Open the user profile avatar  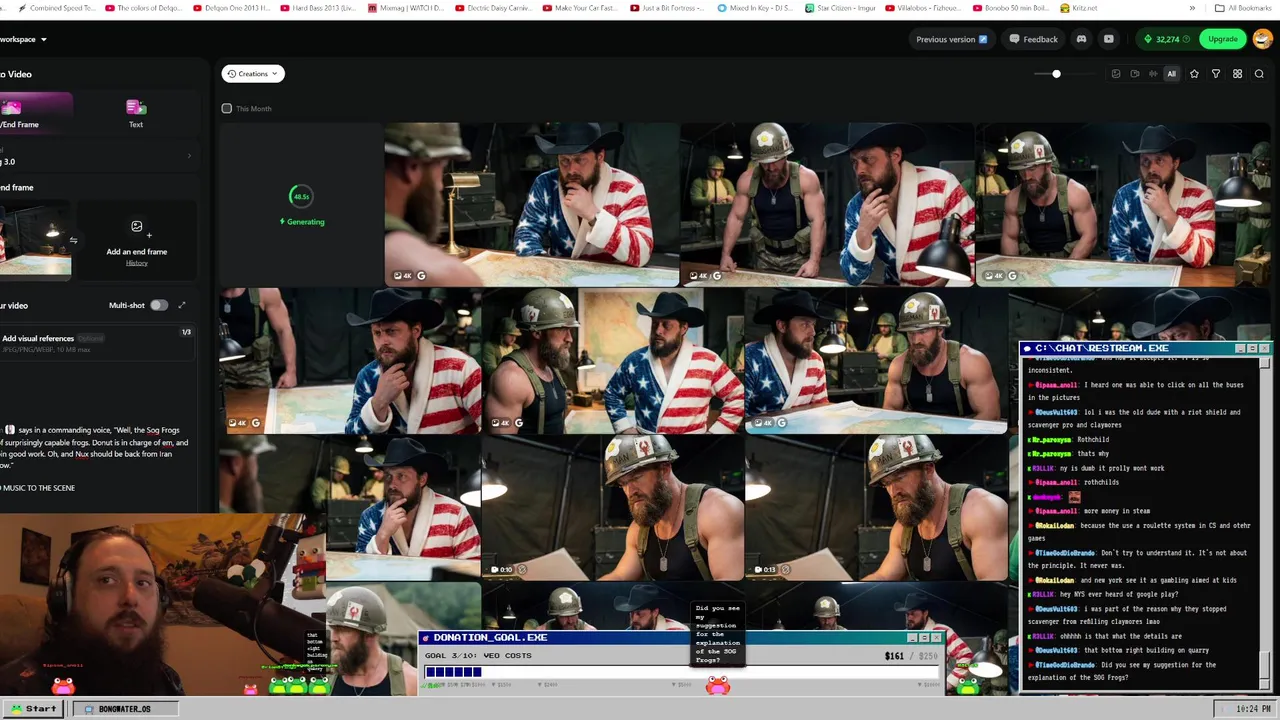point(1262,39)
